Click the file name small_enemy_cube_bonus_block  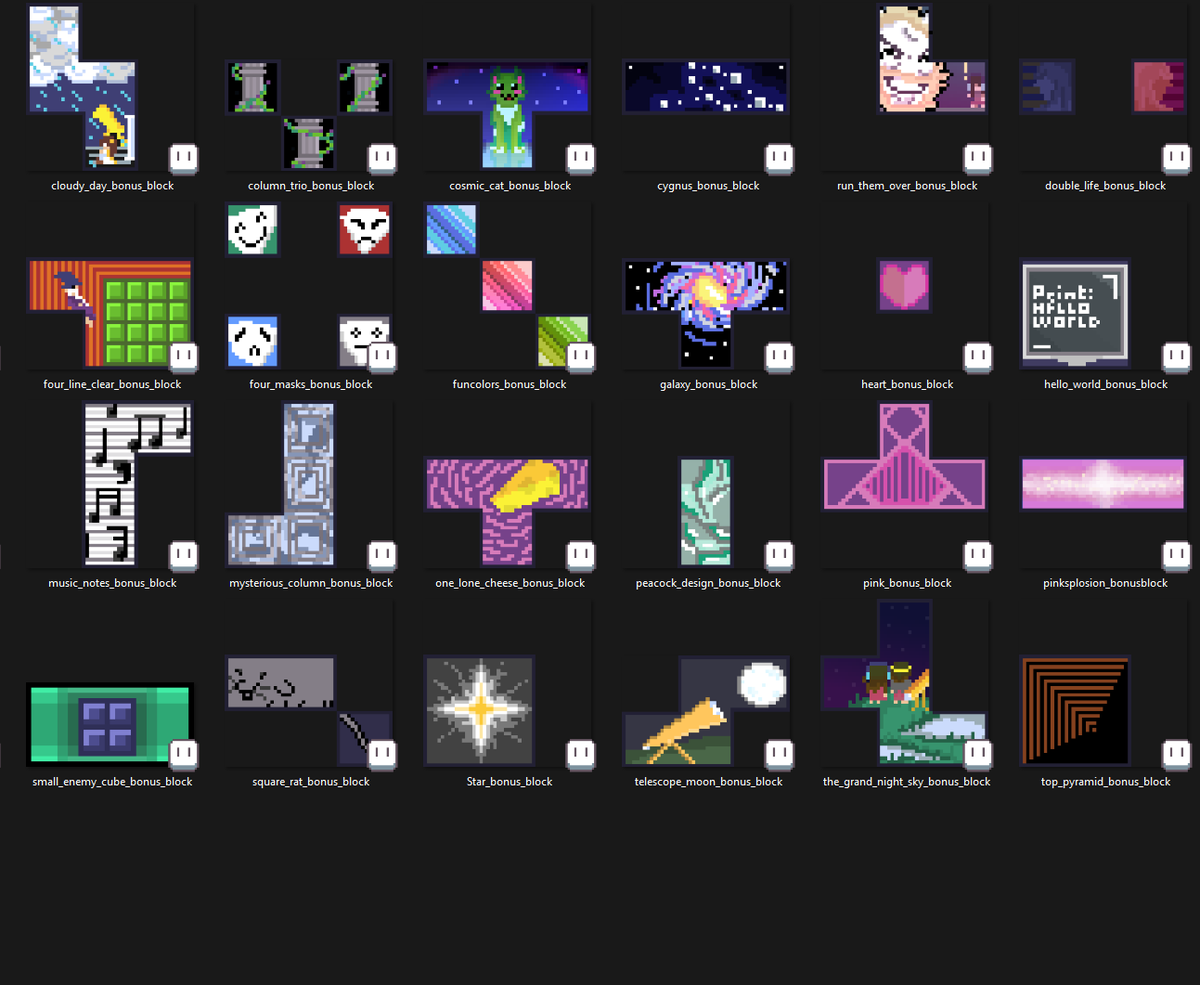click(x=112, y=782)
